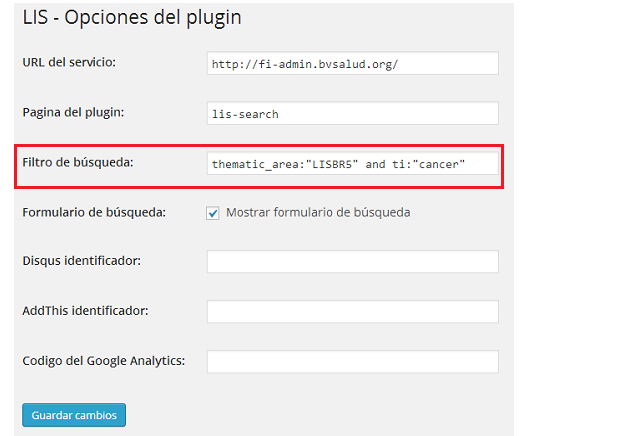Click the 'Disqus identificador:' label

click(x=82, y=261)
